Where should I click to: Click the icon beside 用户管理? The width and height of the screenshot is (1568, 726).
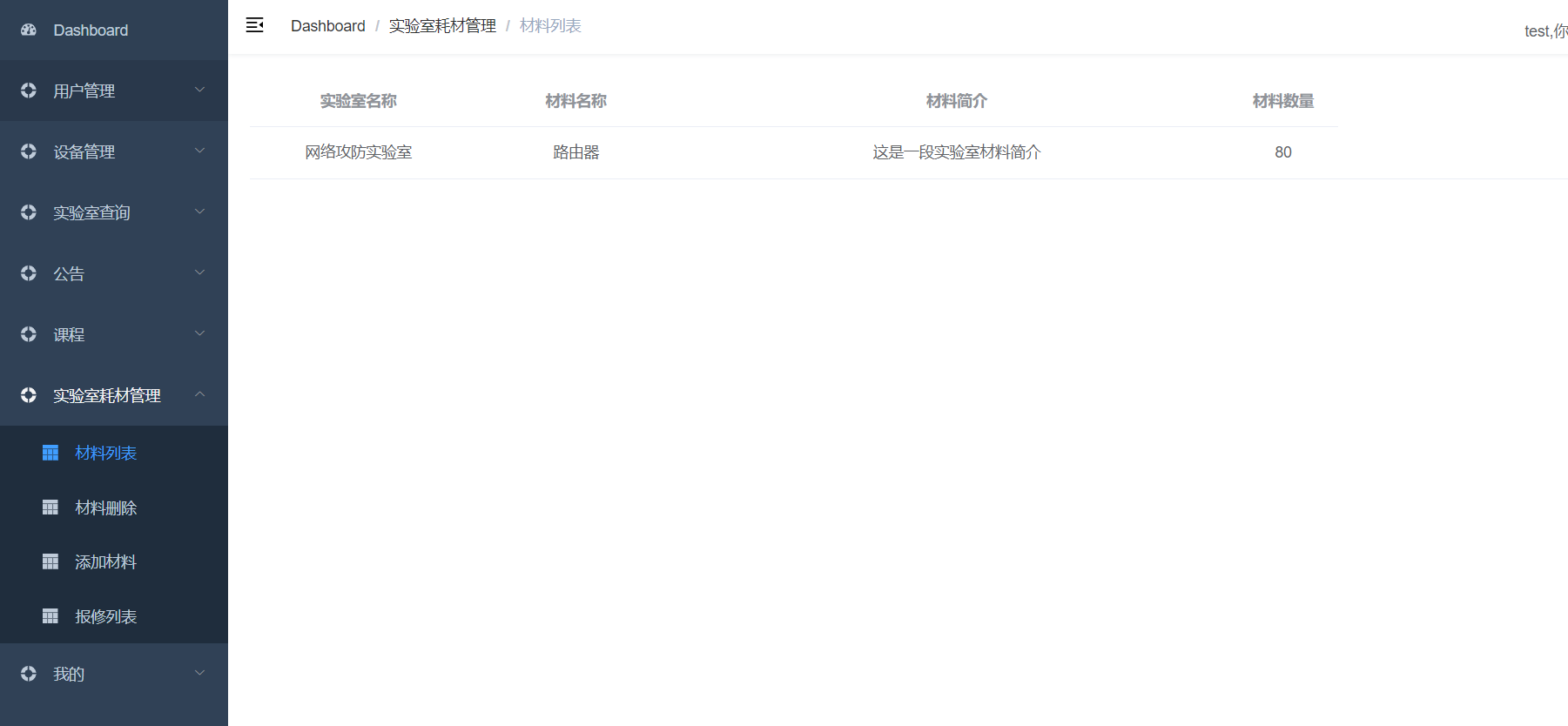(x=29, y=91)
